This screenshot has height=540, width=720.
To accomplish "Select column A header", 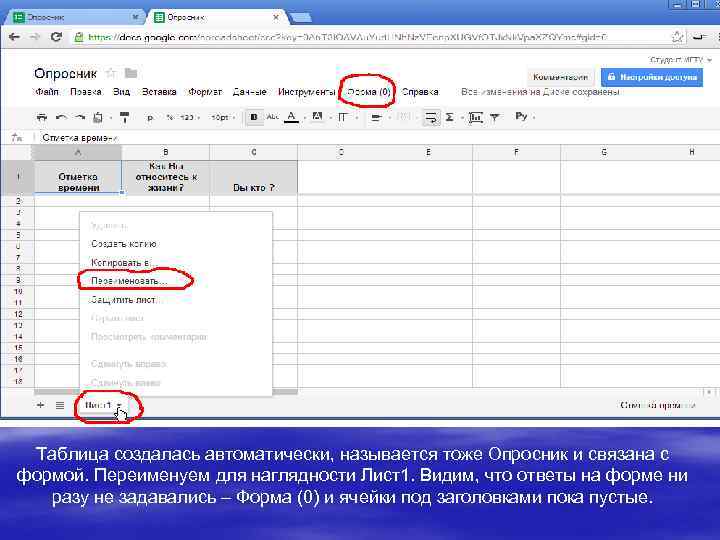I will [x=78, y=152].
